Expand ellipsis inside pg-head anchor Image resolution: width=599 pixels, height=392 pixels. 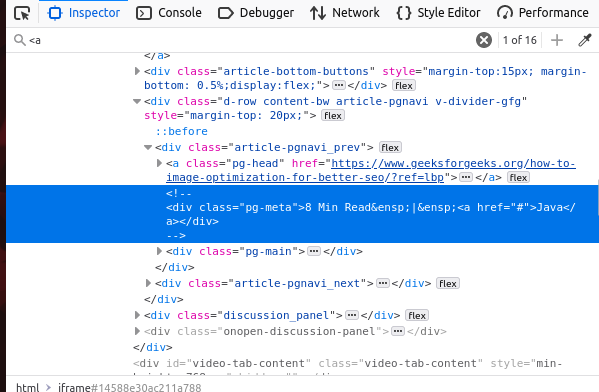coord(466,177)
